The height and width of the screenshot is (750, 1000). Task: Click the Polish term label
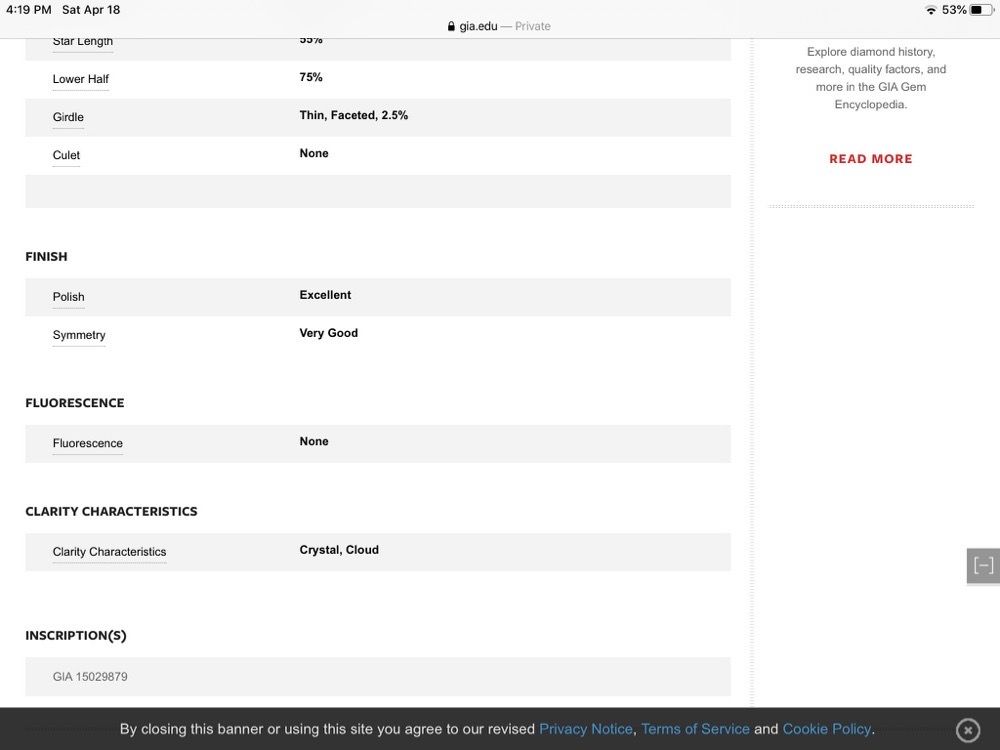(69, 297)
